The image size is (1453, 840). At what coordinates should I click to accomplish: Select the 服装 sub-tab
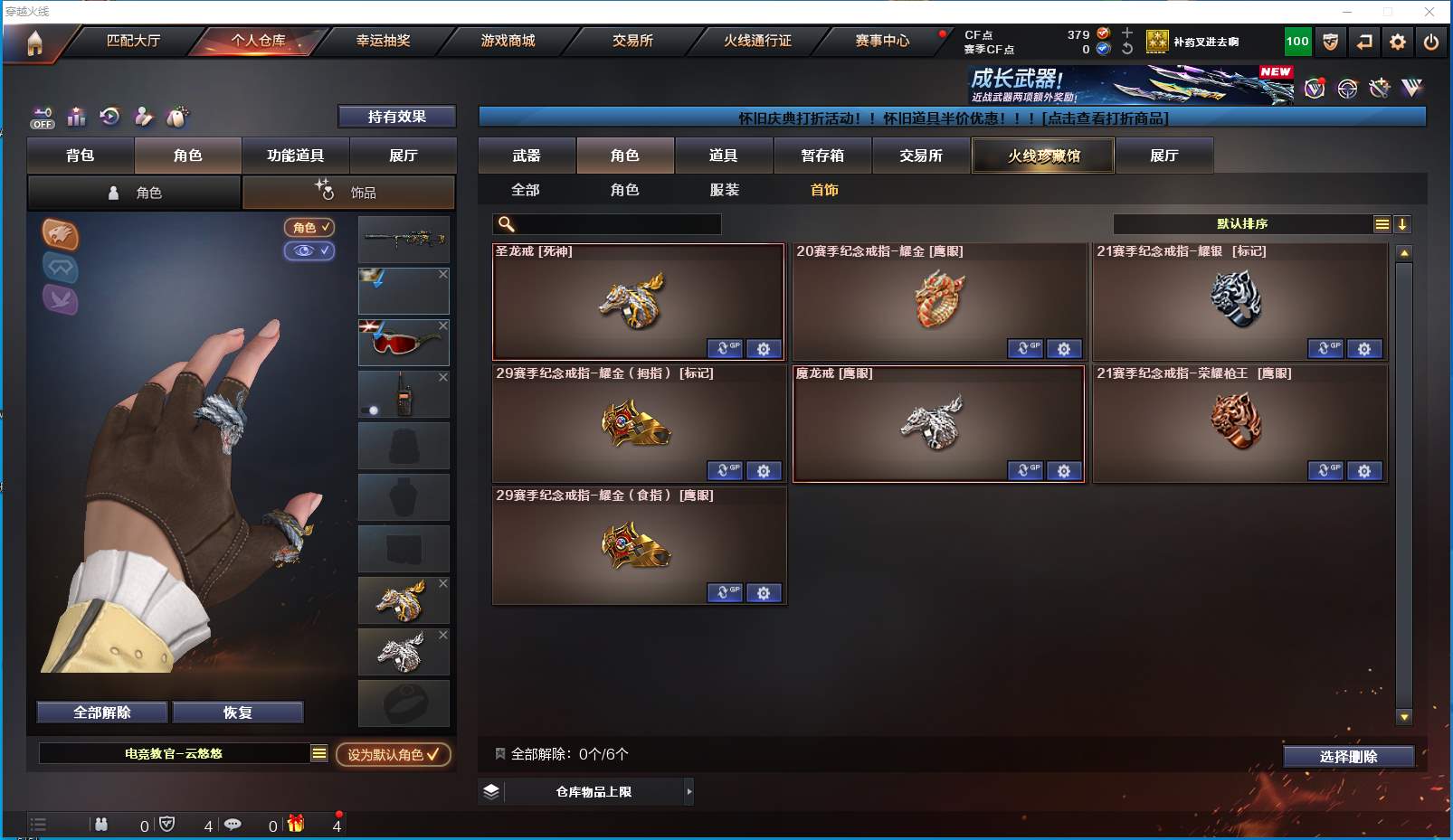[x=724, y=190]
